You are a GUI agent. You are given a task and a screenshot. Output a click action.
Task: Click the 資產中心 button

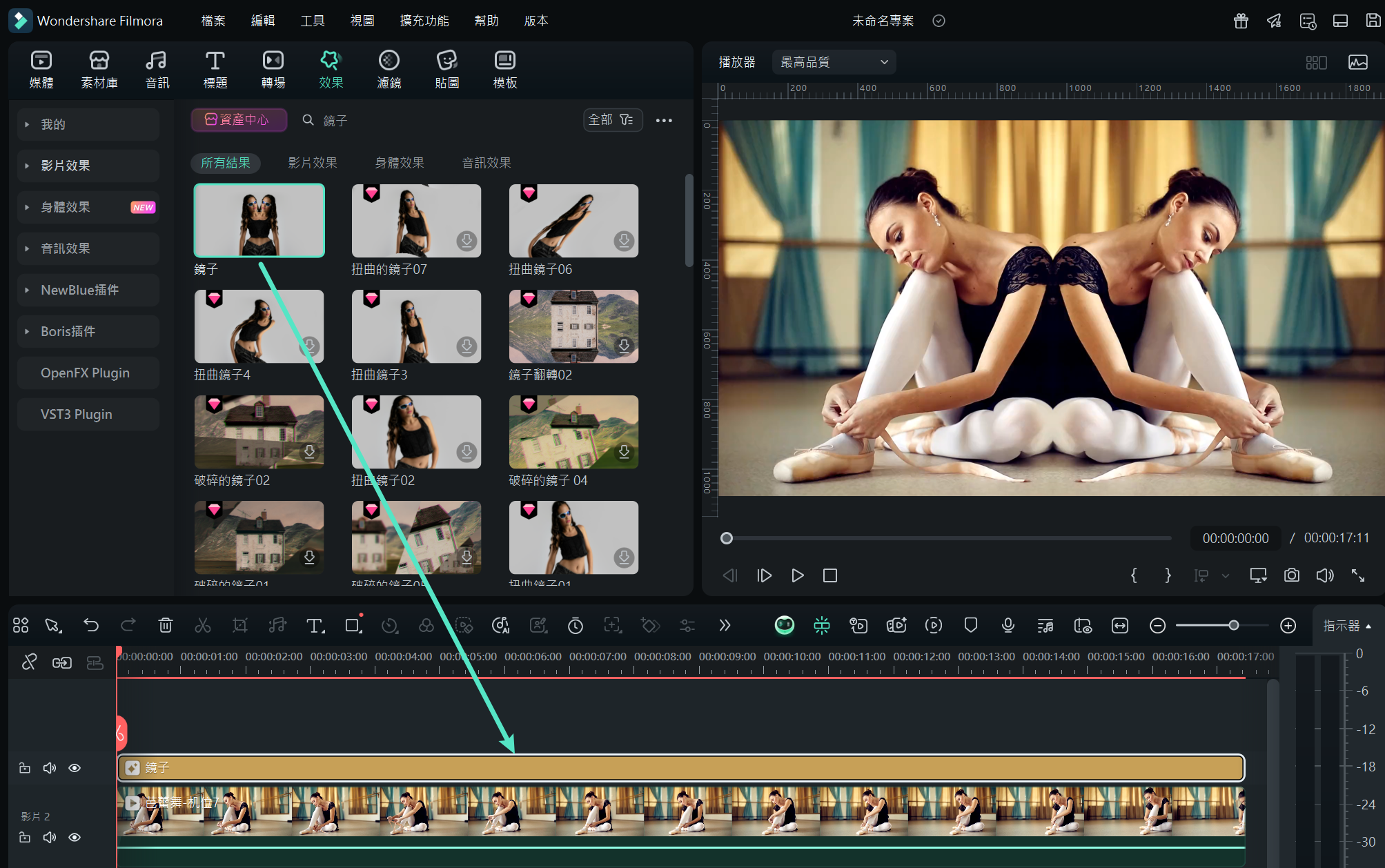(x=239, y=120)
